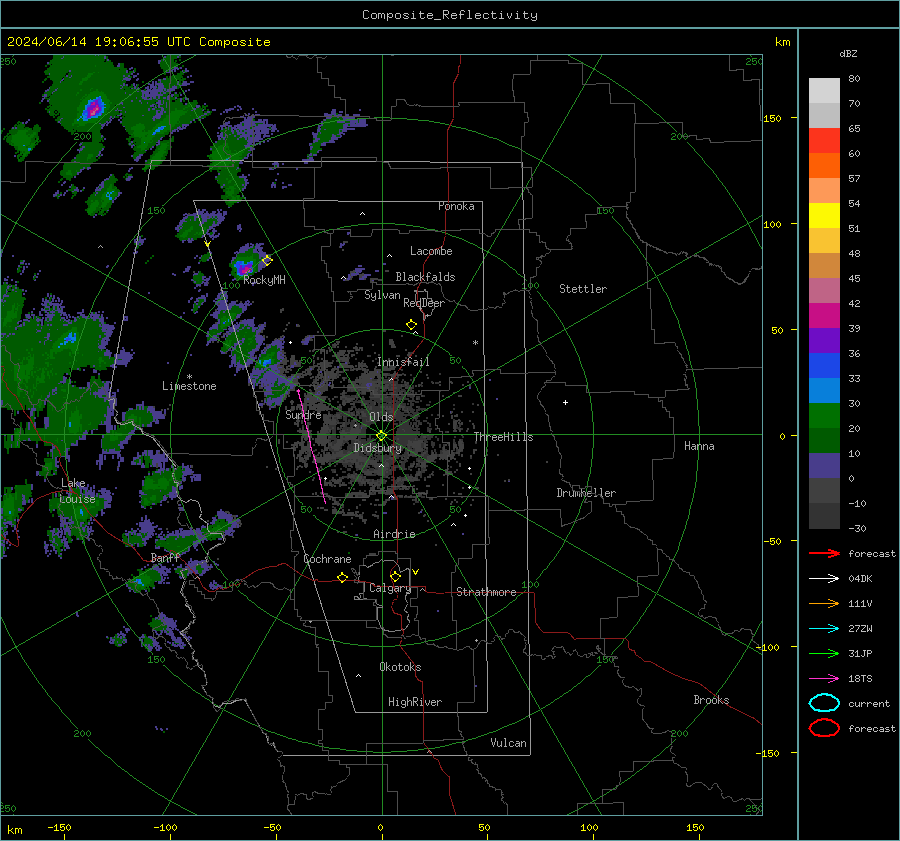
Task: Click the Drumheller town label
Action: coord(586,493)
